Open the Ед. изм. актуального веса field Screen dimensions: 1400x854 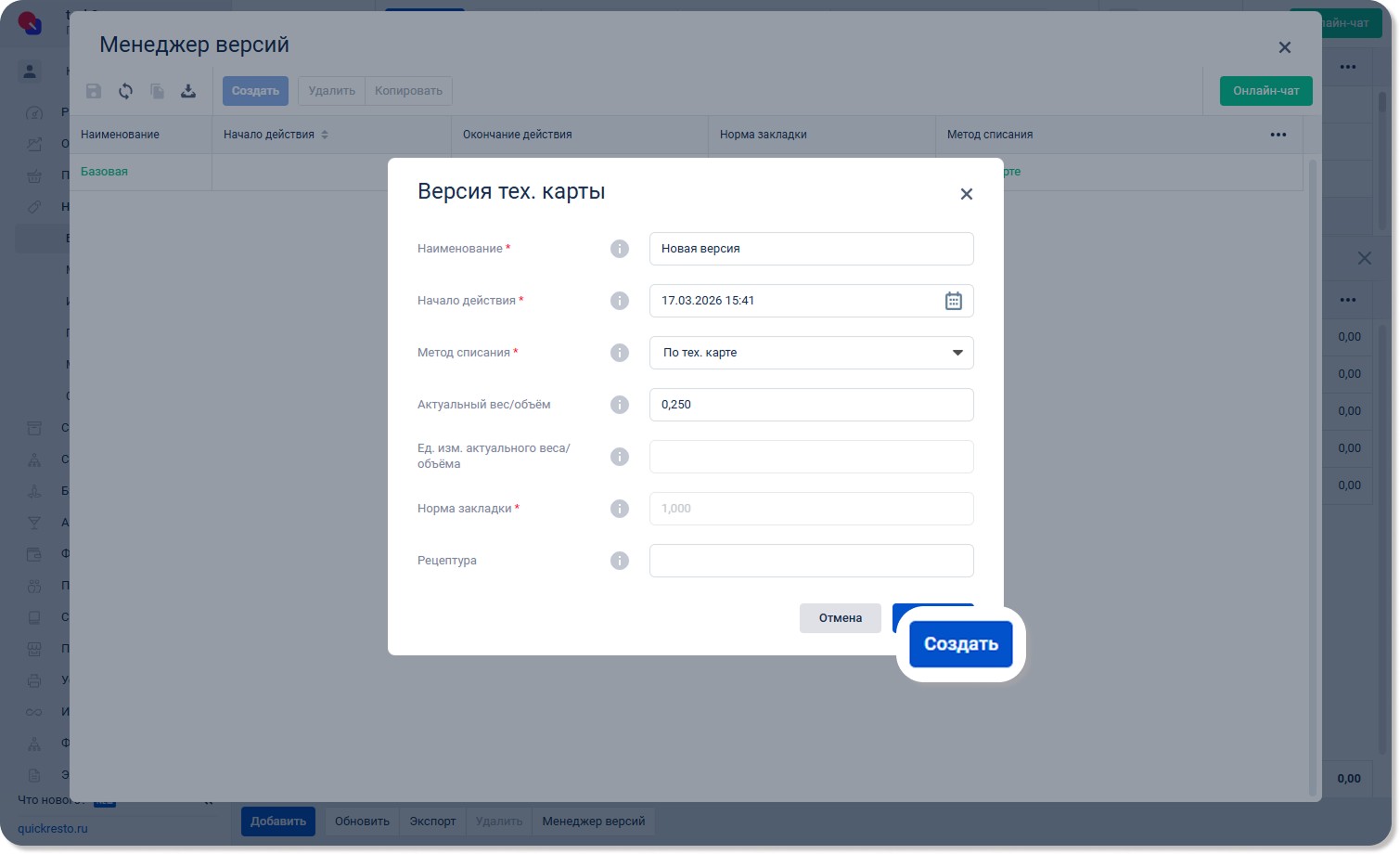tap(811, 457)
